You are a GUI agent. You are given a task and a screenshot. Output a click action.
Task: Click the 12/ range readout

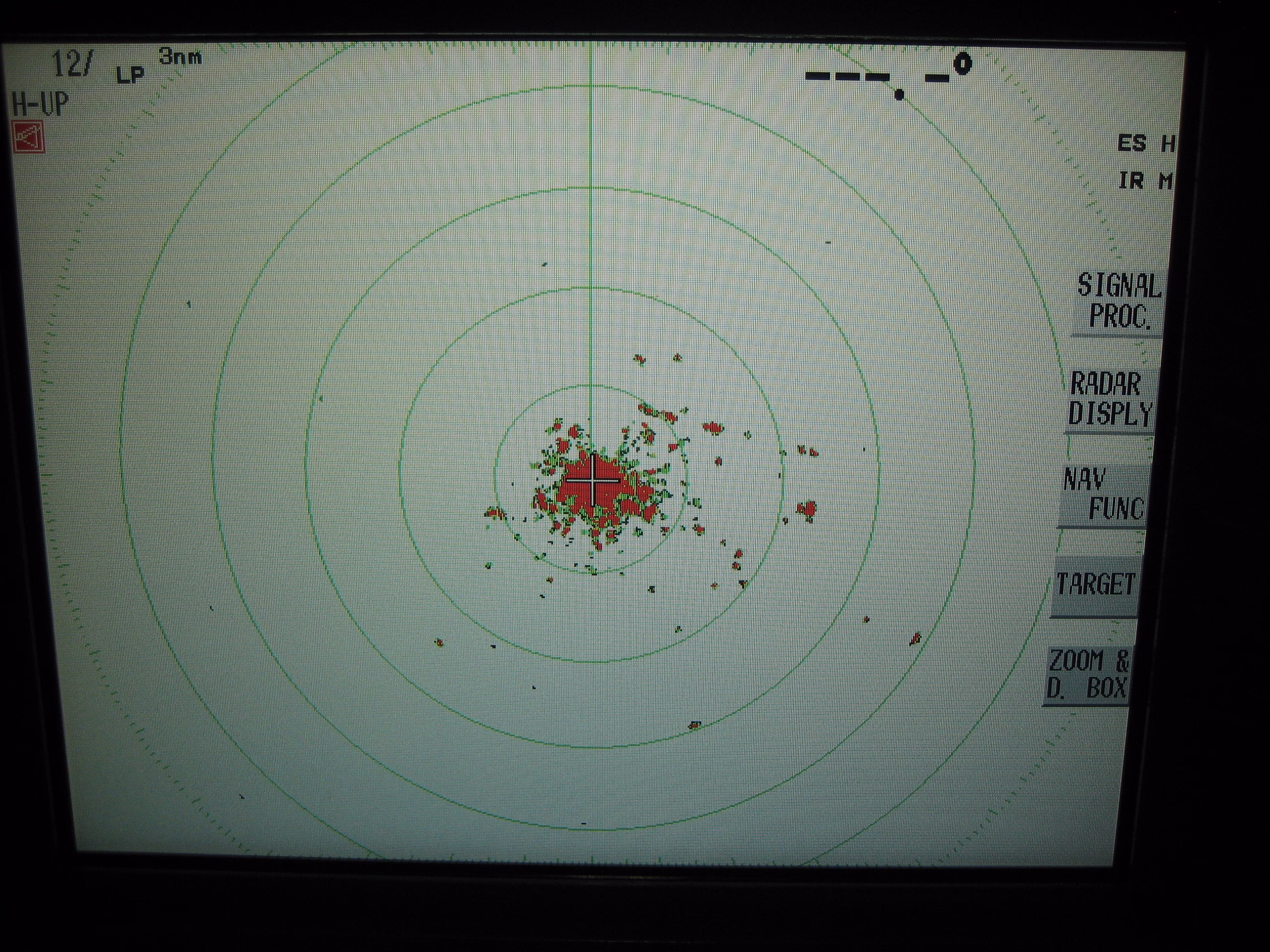(72, 63)
